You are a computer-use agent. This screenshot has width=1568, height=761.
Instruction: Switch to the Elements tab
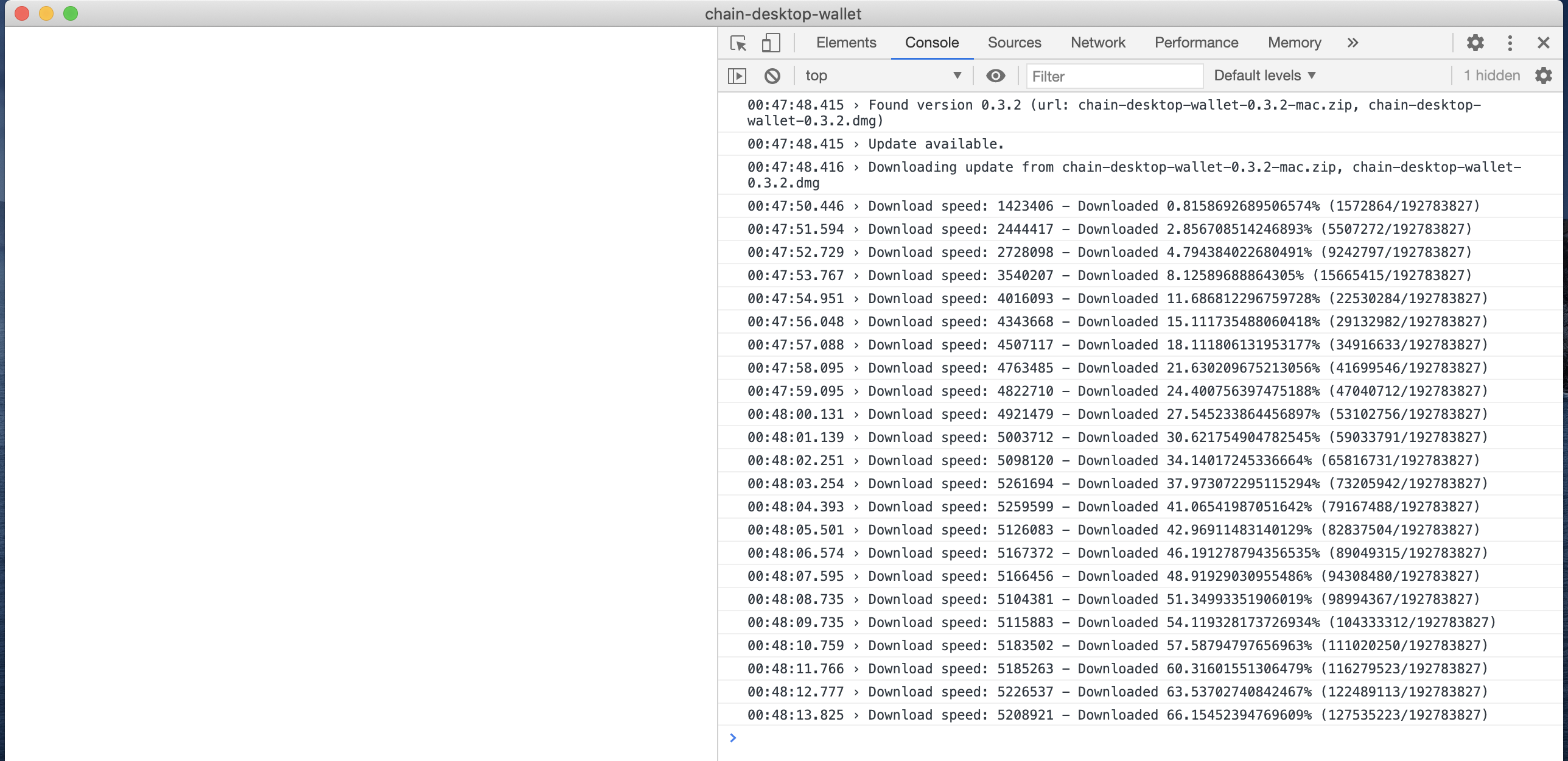coord(845,43)
